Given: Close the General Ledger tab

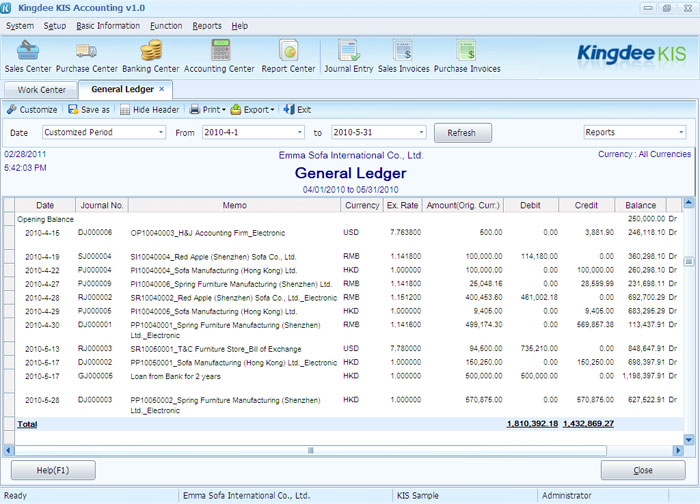Looking at the screenshot, I should click(x=162, y=89).
